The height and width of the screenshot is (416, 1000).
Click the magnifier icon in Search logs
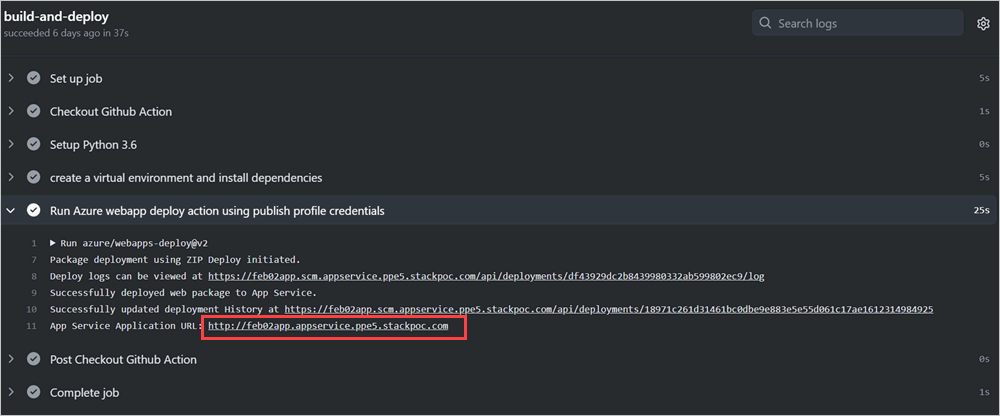pyautogui.click(x=765, y=24)
